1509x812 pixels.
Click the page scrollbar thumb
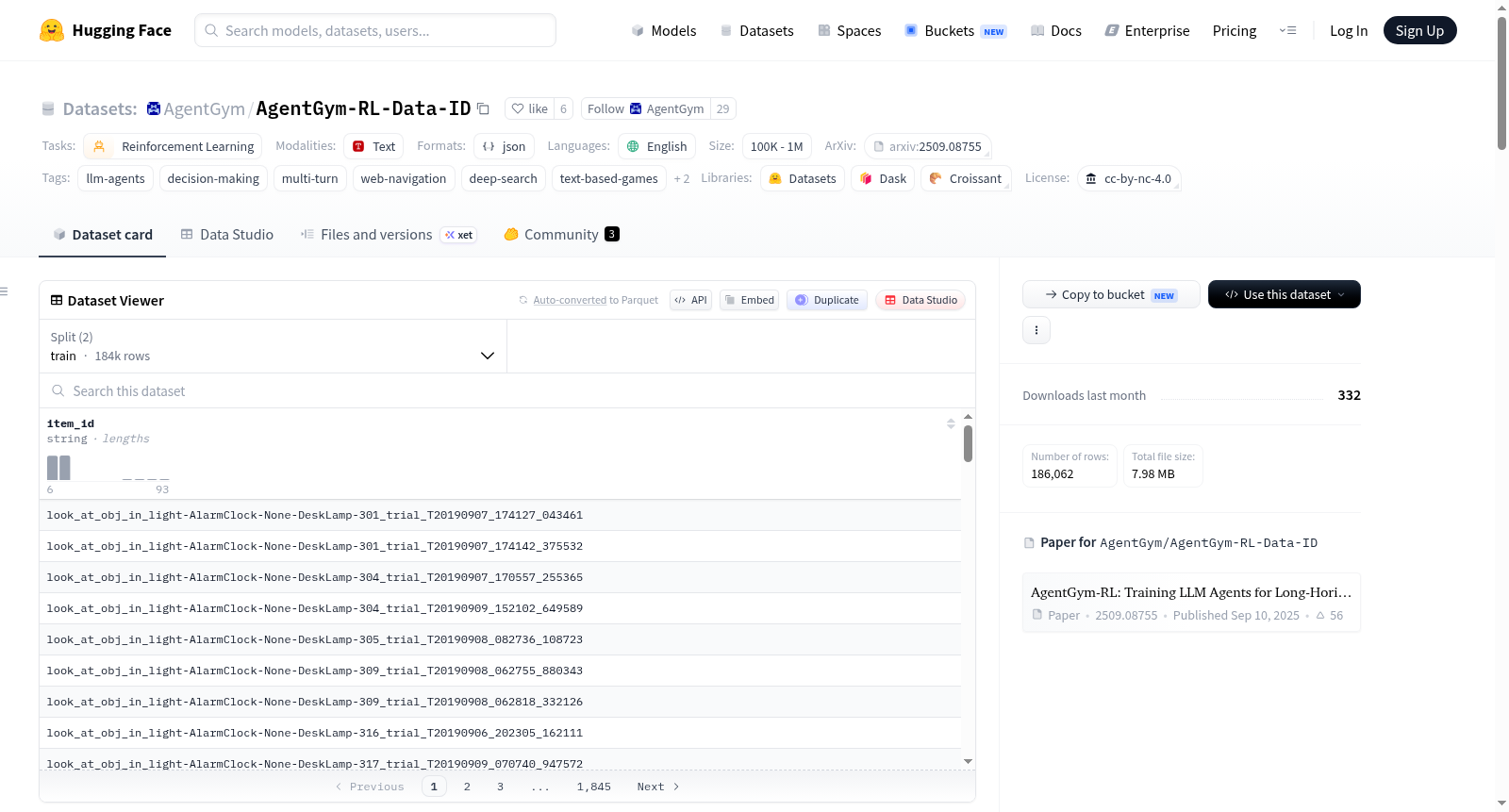click(x=1501, y=83)
